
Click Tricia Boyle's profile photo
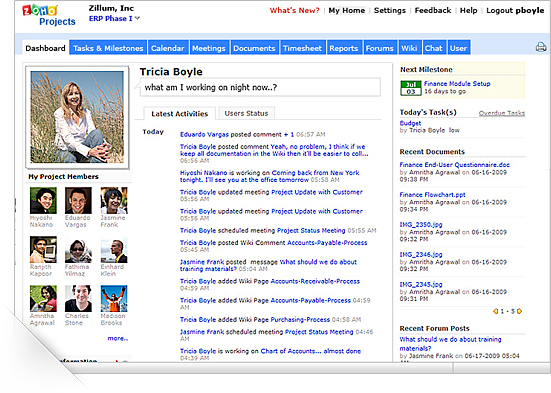click(77, 117)
